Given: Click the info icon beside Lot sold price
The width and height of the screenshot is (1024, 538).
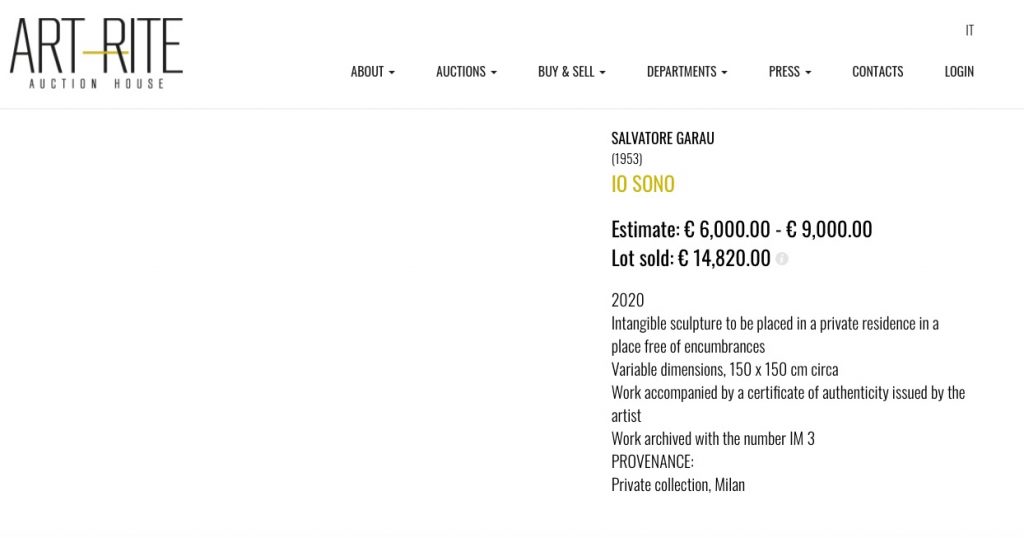Looking at the screenshot, I should click(x=782, y=259).
